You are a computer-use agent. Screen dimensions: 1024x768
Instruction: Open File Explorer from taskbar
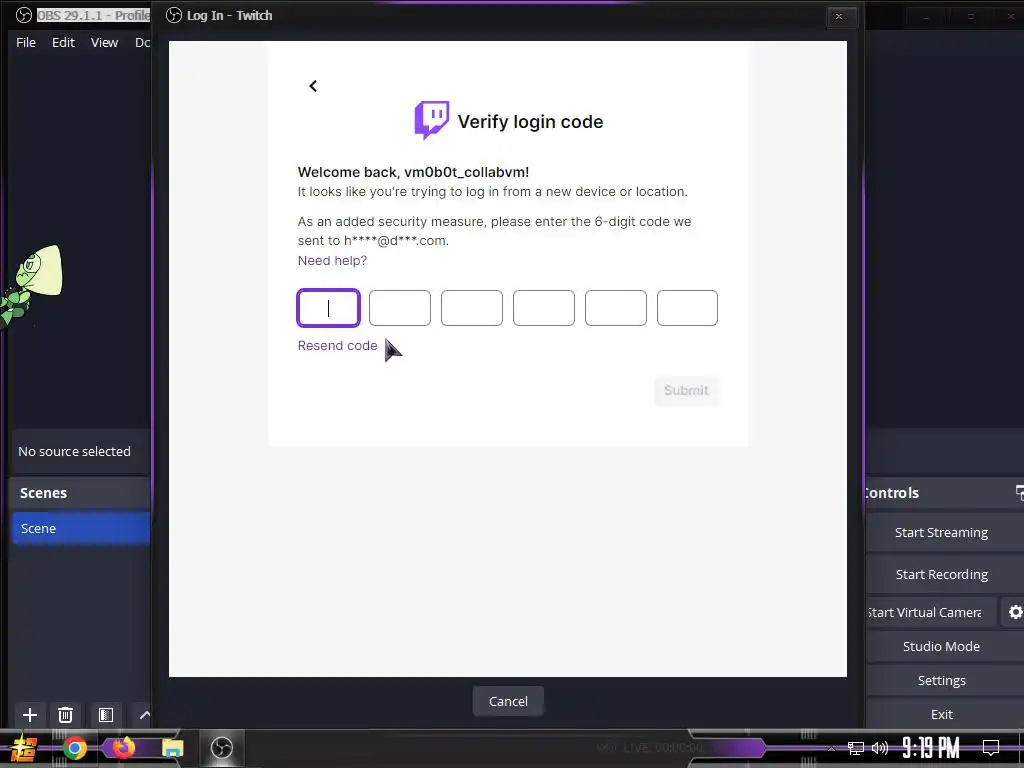(172, 748)
